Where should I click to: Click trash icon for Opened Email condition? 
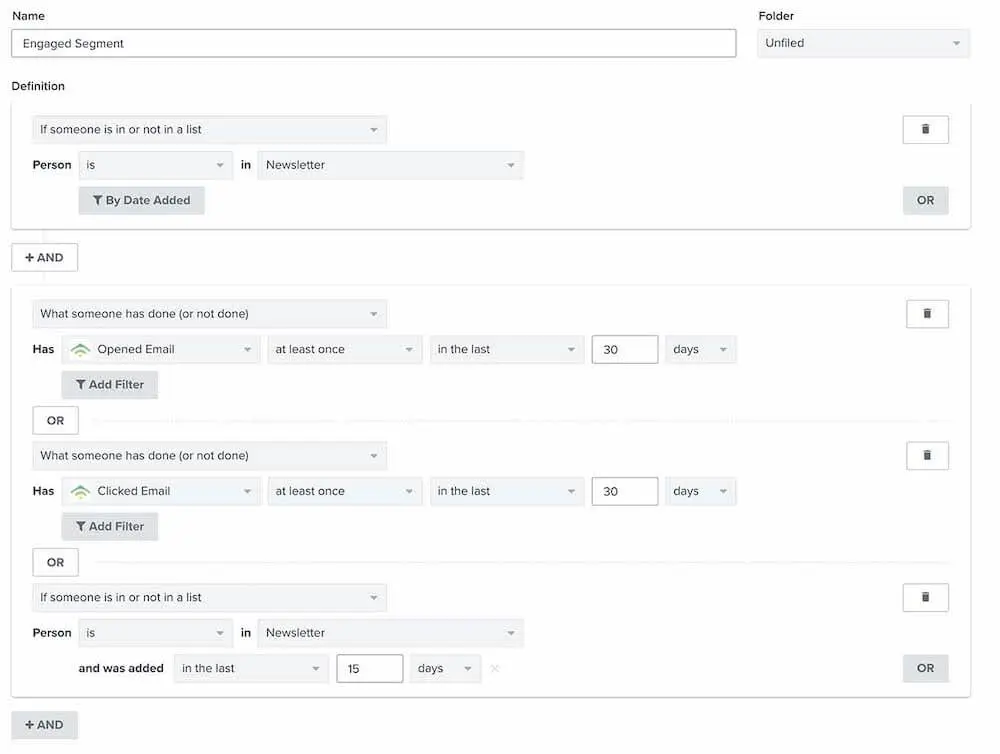(x=926, y=314)
